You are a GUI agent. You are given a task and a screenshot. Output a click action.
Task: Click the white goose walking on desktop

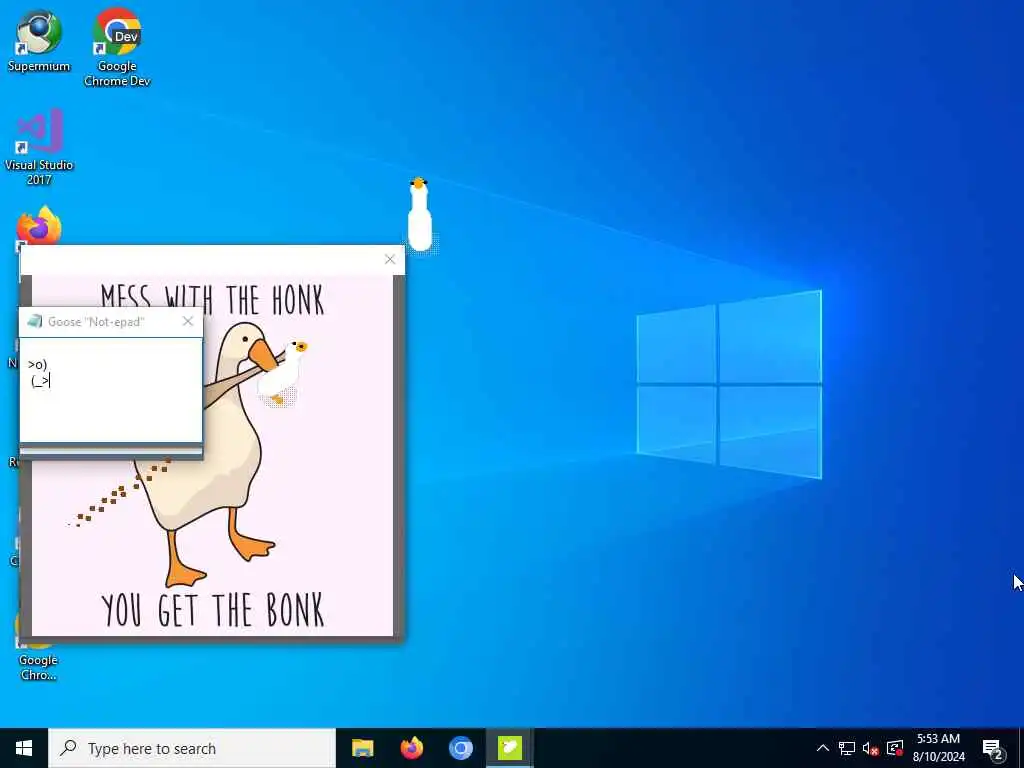[419, 214]
